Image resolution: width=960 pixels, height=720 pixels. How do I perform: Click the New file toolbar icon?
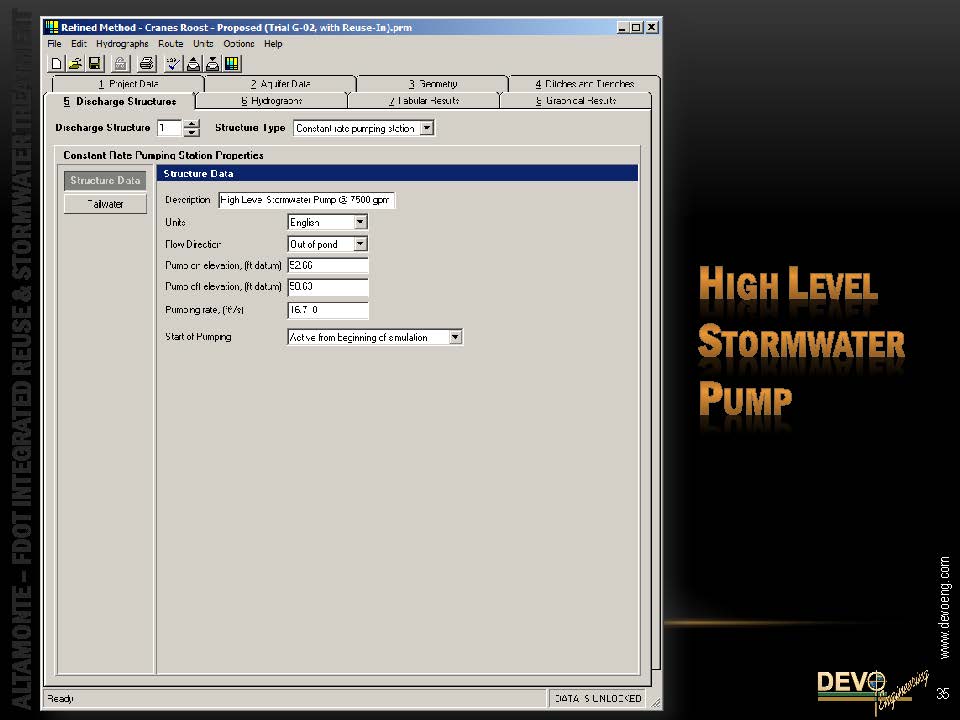pyautogui.click(x=56, y=63)
